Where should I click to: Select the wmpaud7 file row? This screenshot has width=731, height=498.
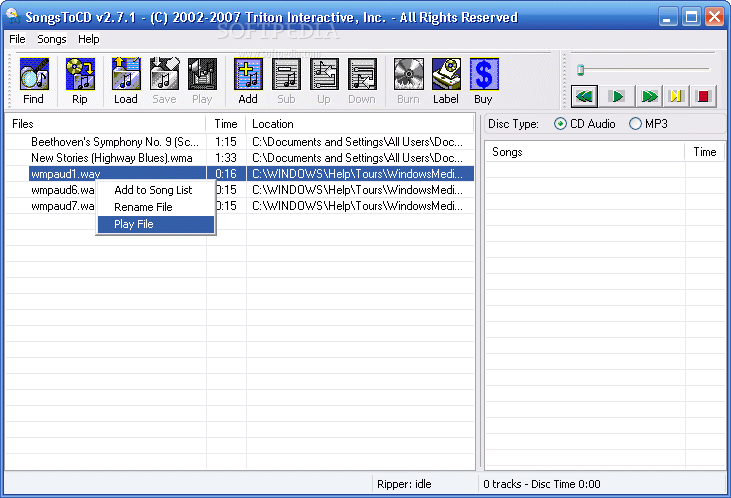click(62, 206)
